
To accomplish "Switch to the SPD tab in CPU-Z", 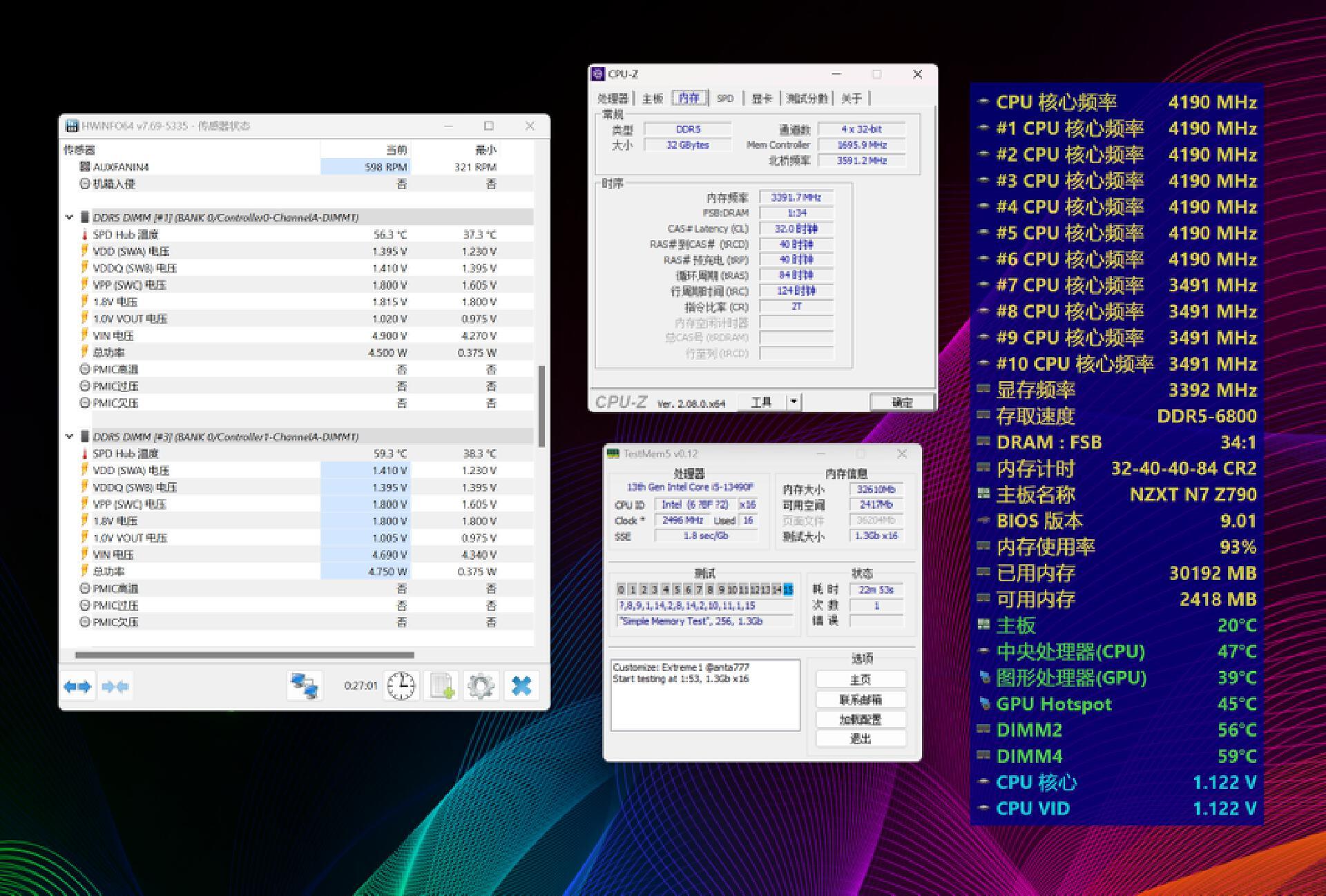I will 724,99.
